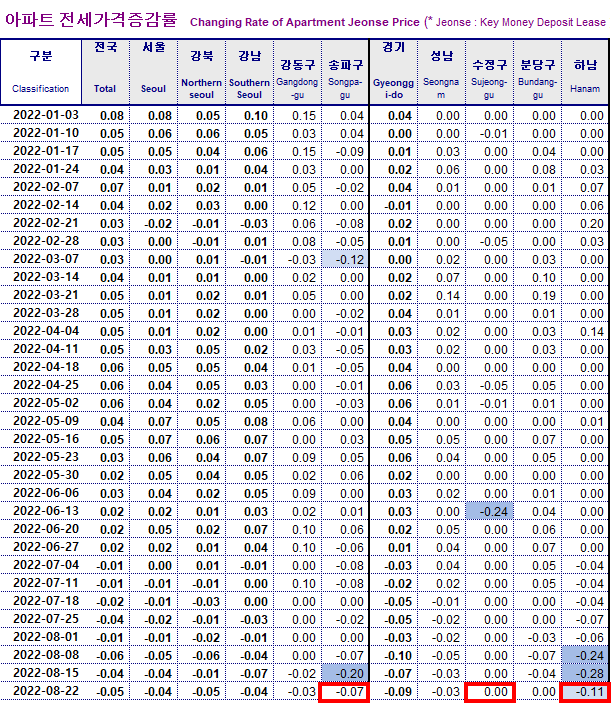Select the -0.05 Seongnam value for 2022-08-08
This screenshot has width=611, height=703.
446,655
